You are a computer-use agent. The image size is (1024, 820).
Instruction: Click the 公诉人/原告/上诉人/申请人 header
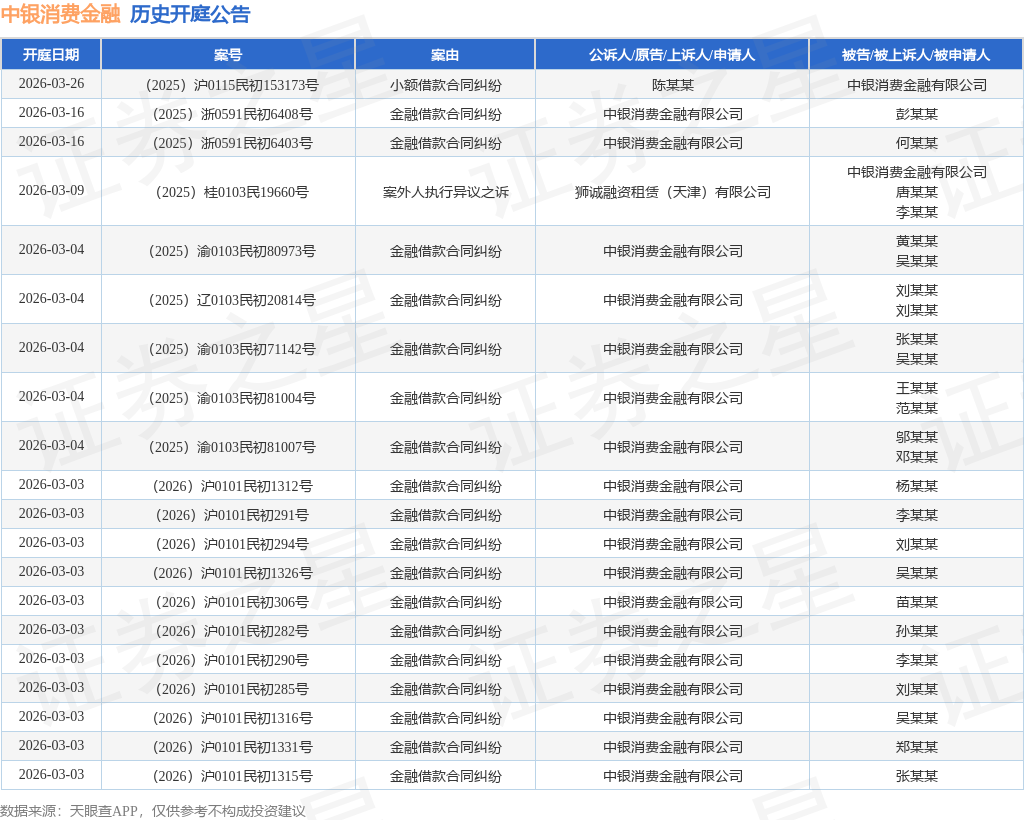click(x=672, y=55)
